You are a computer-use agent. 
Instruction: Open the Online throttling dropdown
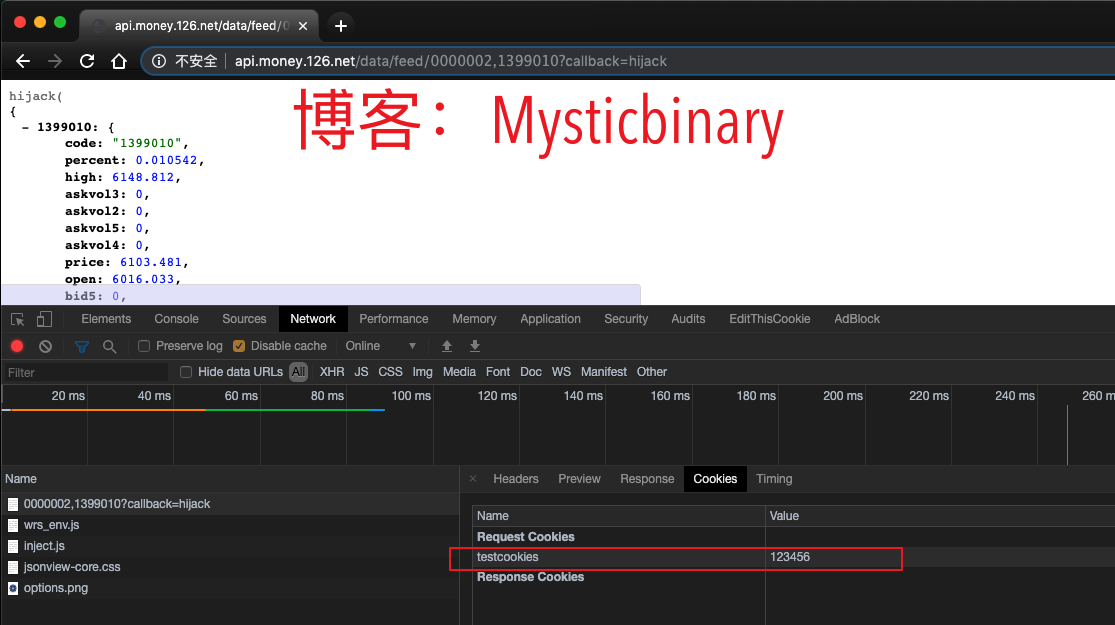(380, 346)
